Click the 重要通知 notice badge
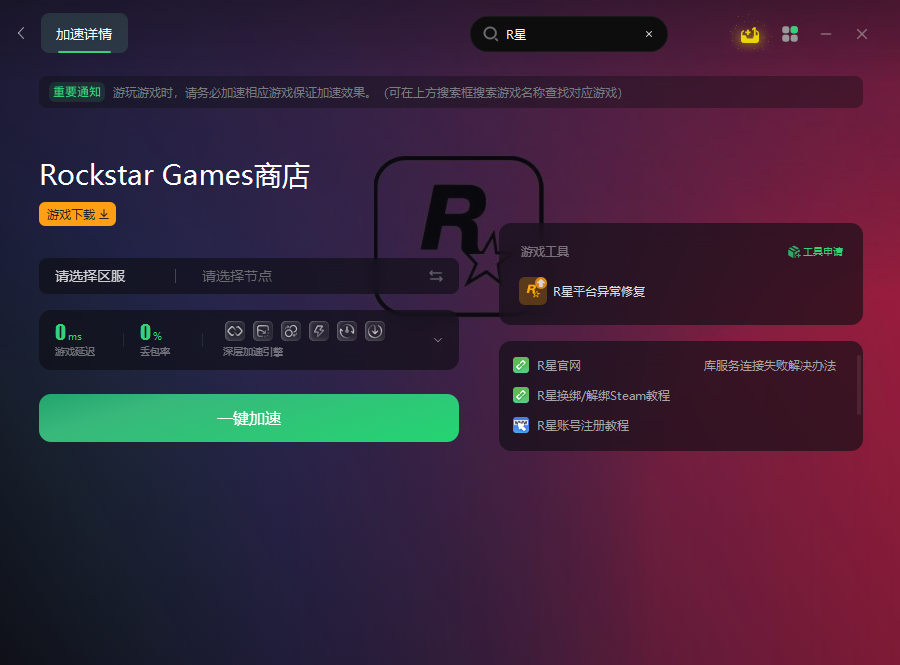 (x=77, y=92)
